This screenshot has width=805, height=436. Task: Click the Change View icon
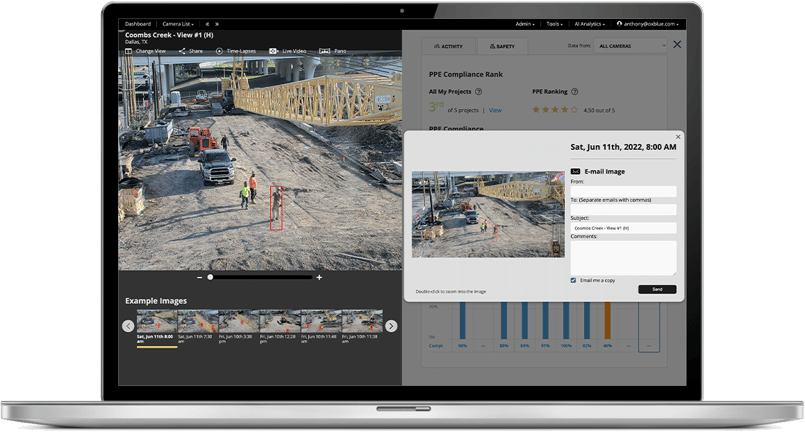point(128,51)
